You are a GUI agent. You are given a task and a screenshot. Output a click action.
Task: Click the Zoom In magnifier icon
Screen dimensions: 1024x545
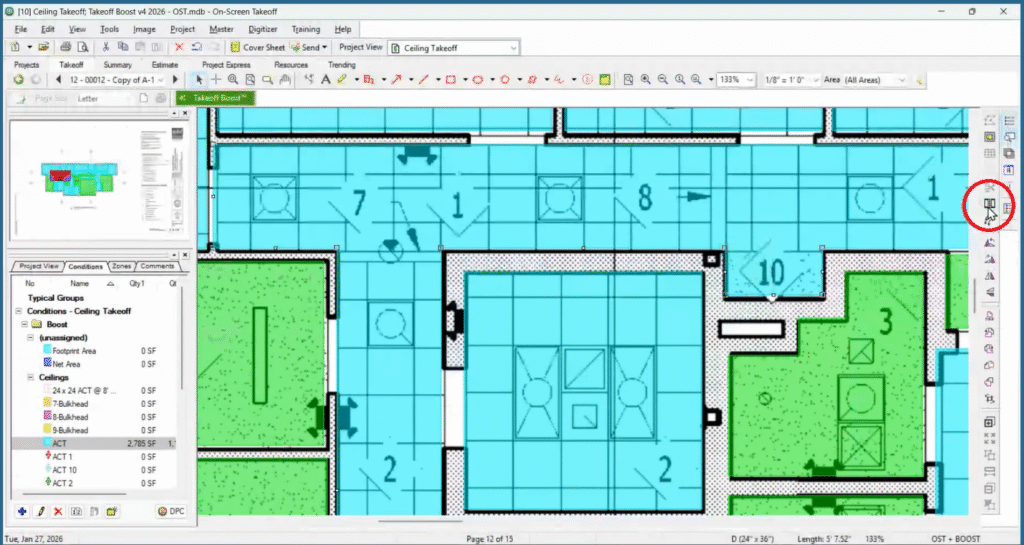[x=645, y=80]
